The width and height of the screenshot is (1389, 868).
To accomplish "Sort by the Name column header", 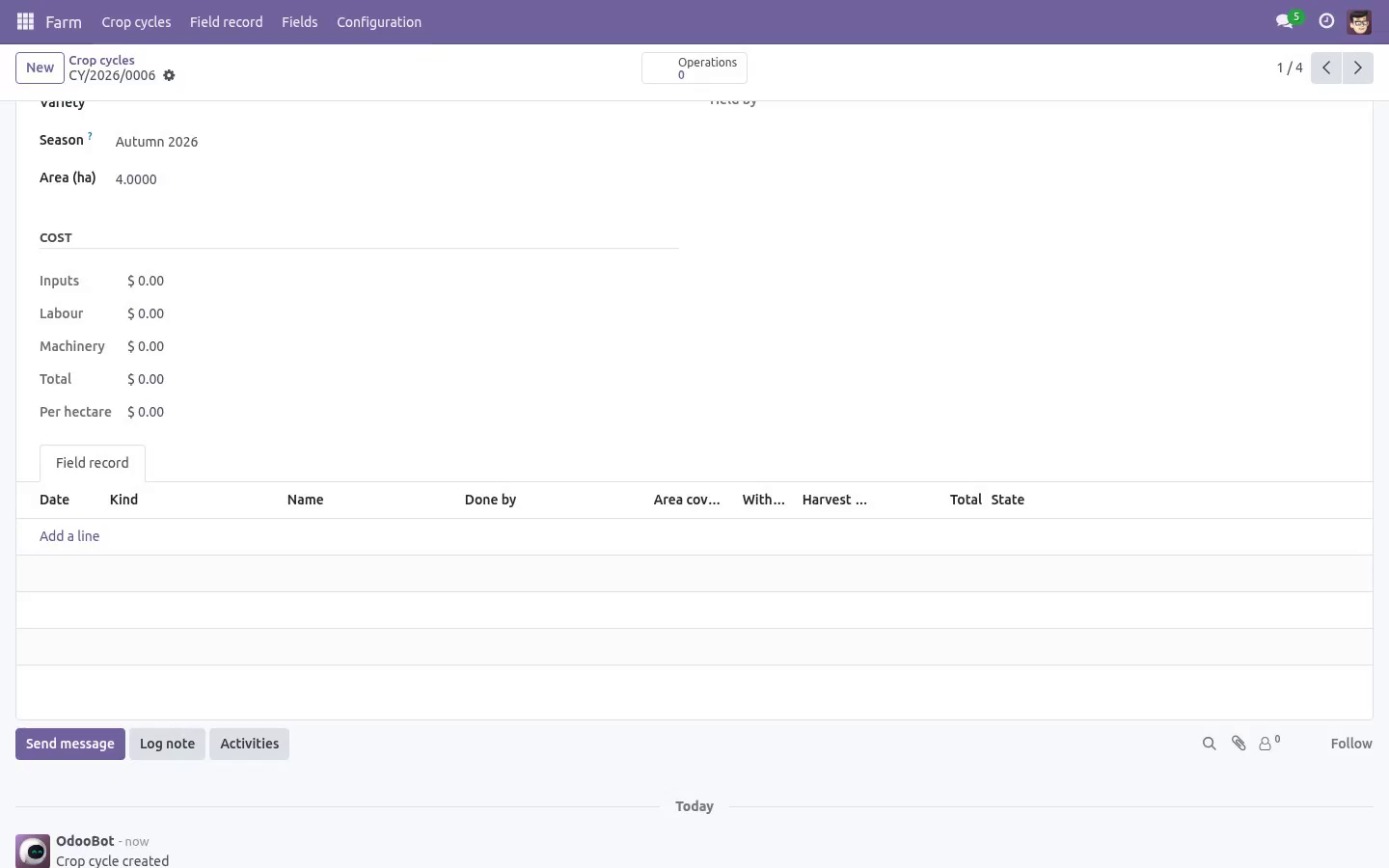I will [305, 500].
